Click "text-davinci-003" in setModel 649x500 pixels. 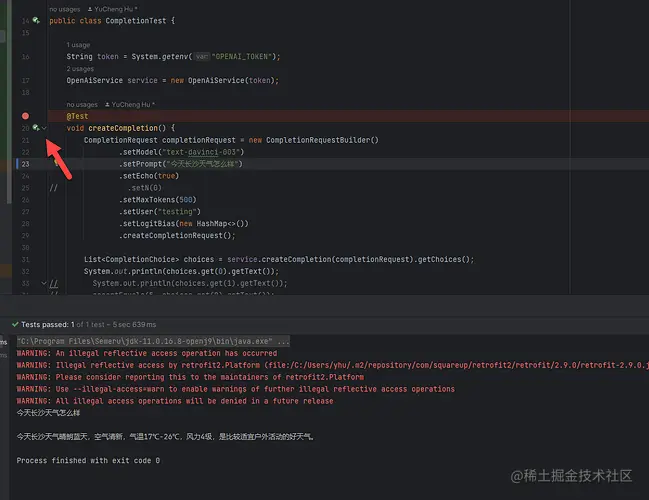tap(202, 152)
